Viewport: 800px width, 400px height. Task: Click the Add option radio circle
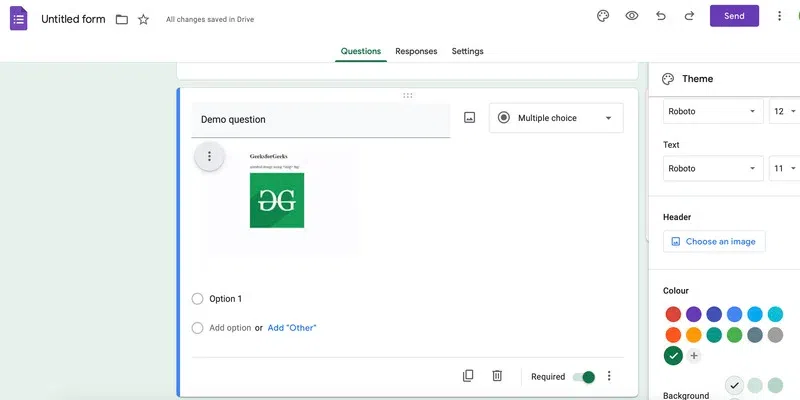197,328
